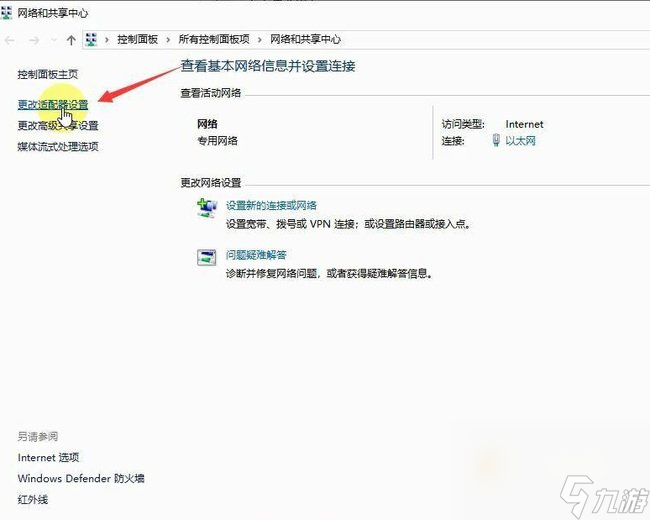The image size is (650, 520).
Task: Click the address bar network icon
Action: pyautogui.click(x=91, y=39)
